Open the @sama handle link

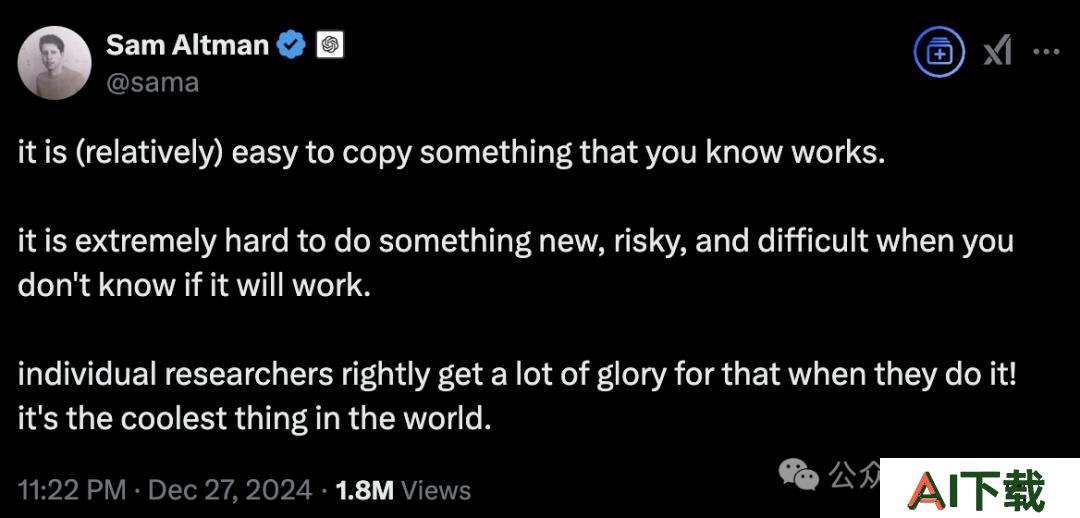pos(152,83)
